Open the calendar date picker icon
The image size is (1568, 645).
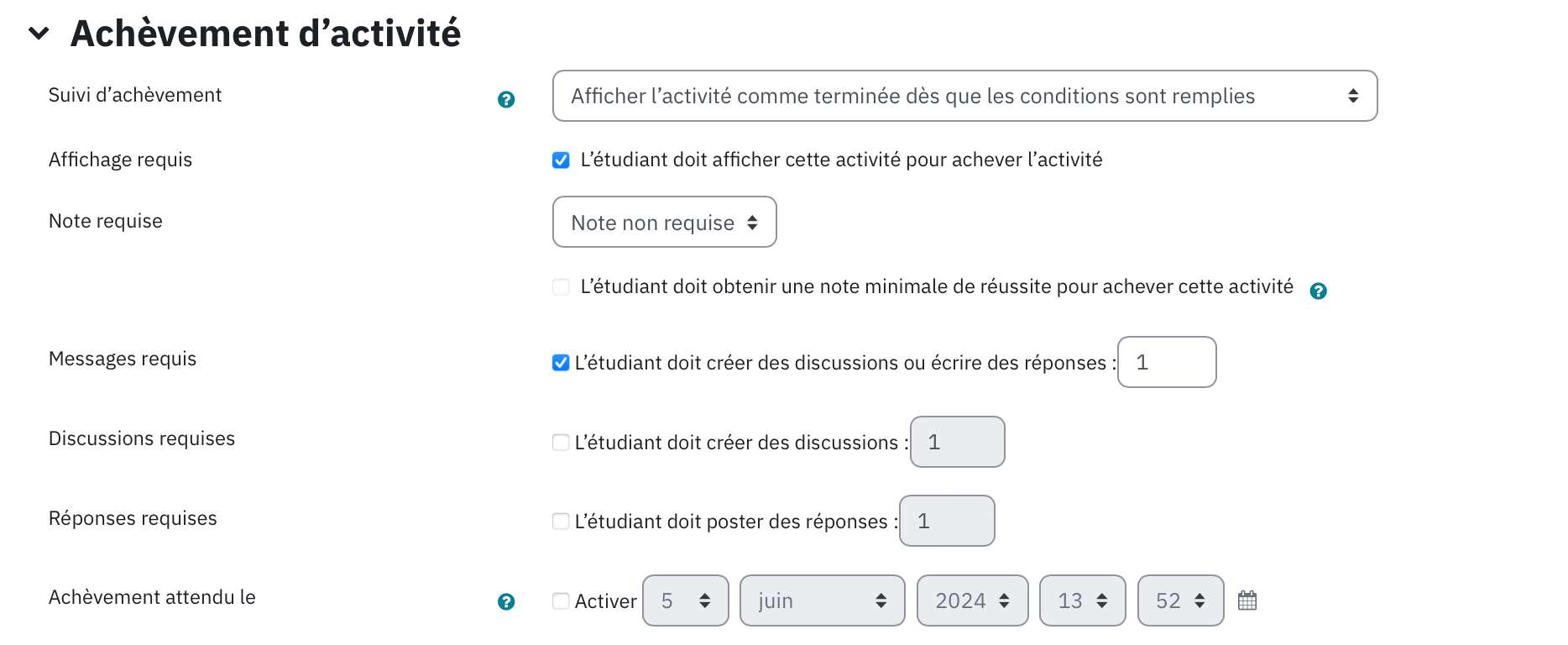[x=1247, y=600]
